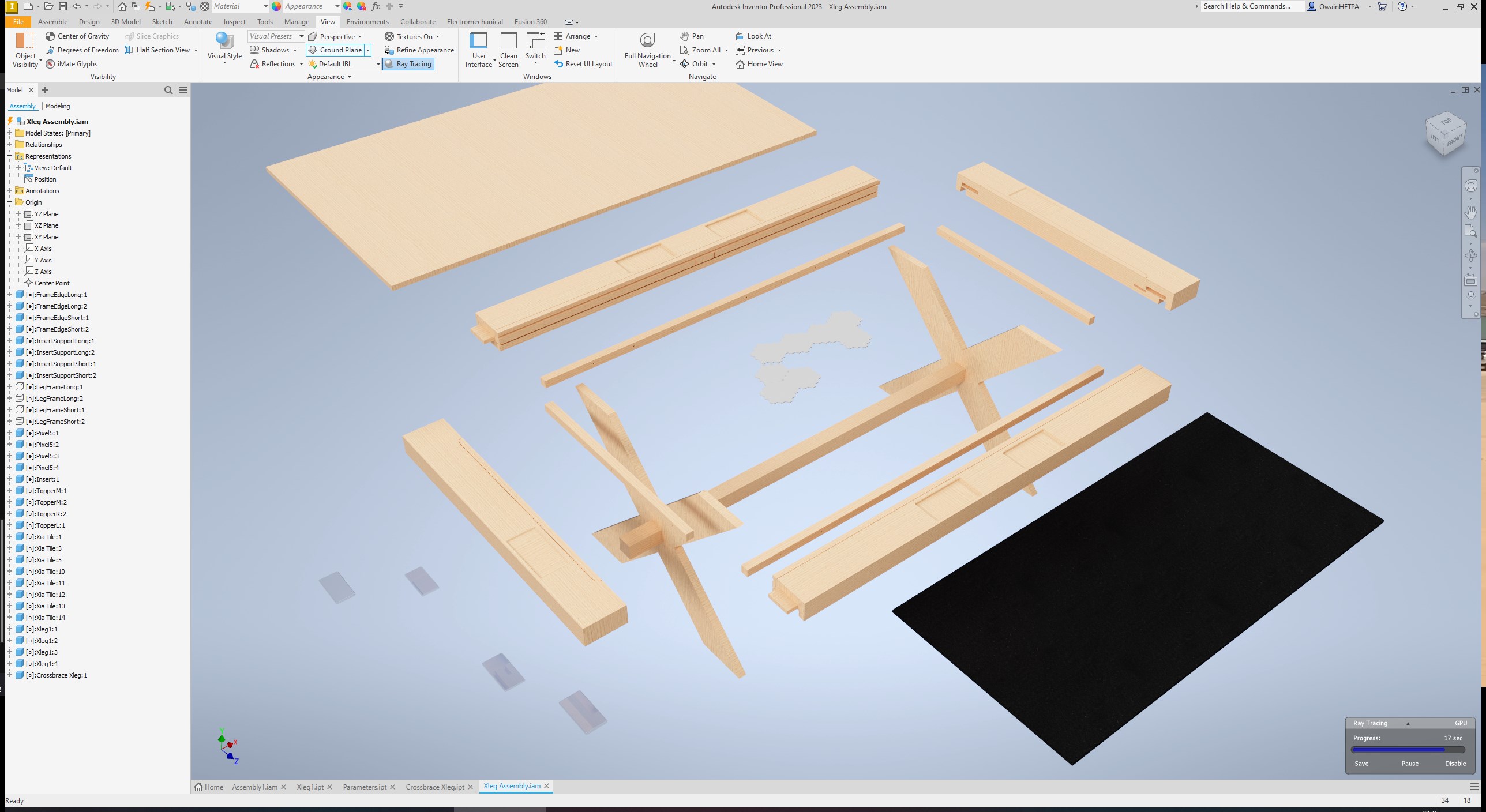This screenshot has width=1486, height=812.
Task: Expand FrameEdgeLong:1 component
Action: point(9,295)
